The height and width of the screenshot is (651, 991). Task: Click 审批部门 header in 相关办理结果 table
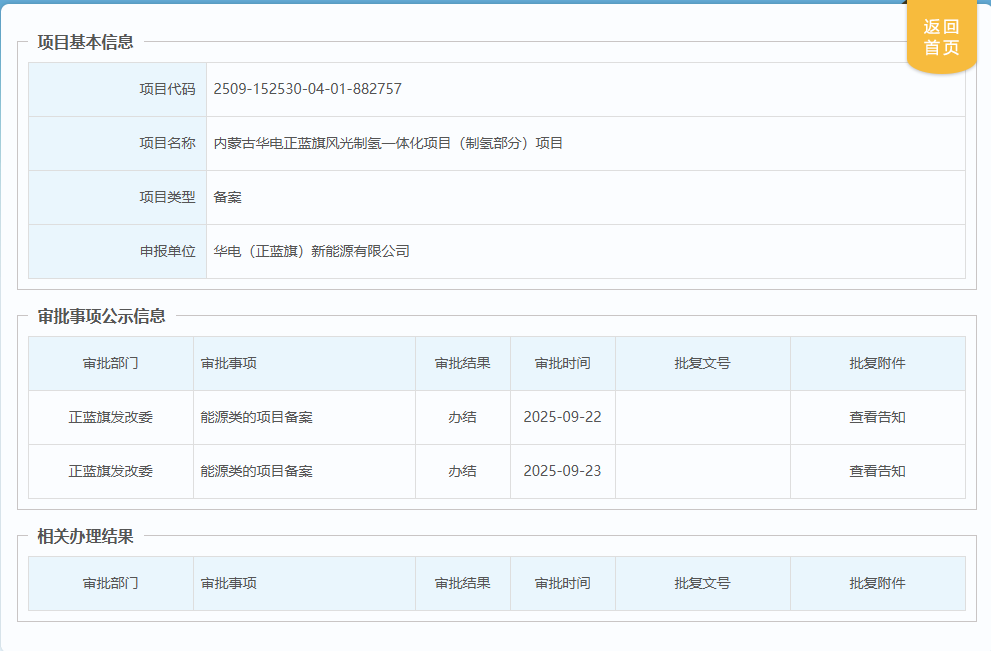tap(110, 583)
